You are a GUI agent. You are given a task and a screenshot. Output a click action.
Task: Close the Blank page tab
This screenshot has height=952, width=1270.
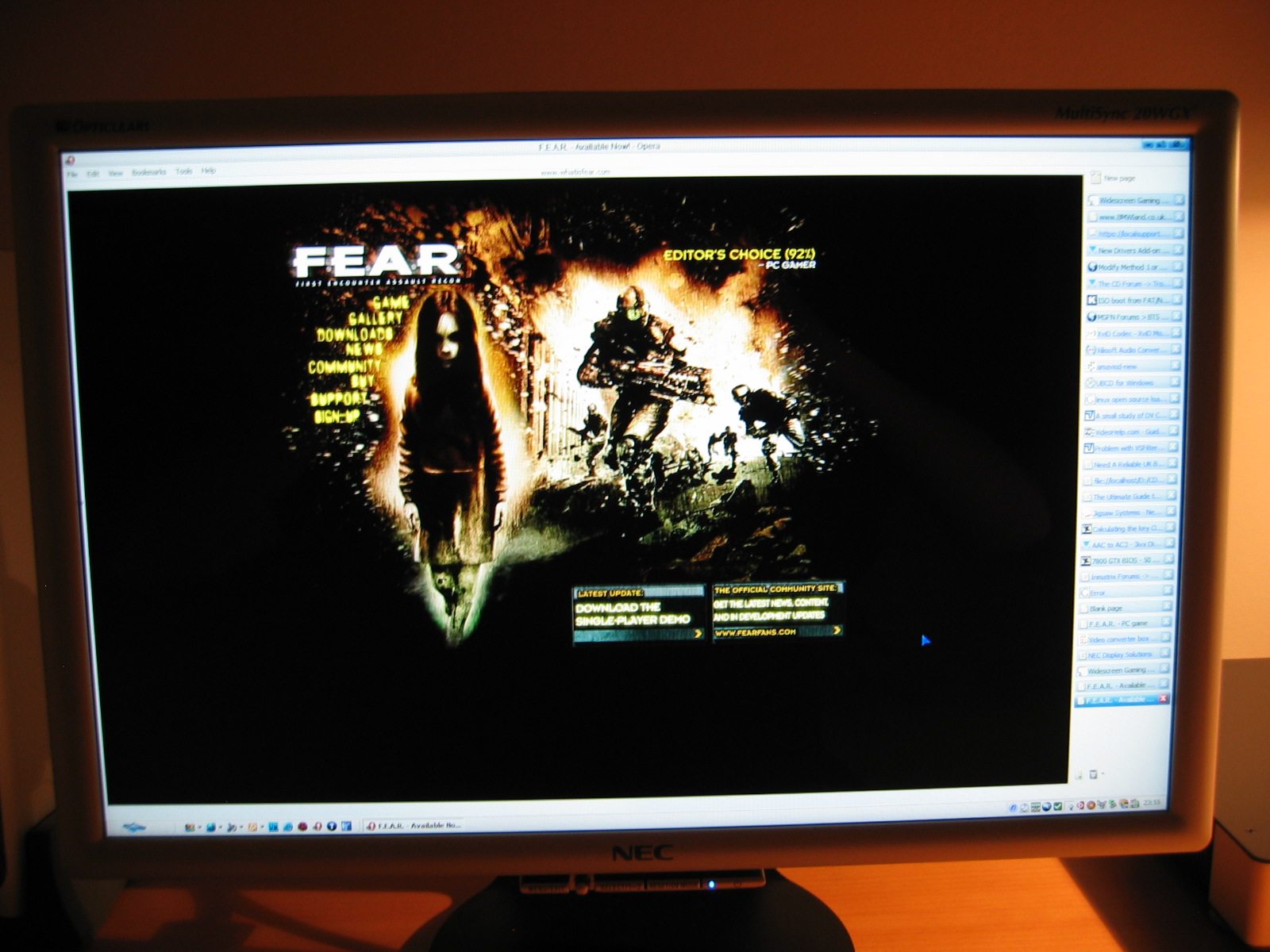click(1167, 607)
